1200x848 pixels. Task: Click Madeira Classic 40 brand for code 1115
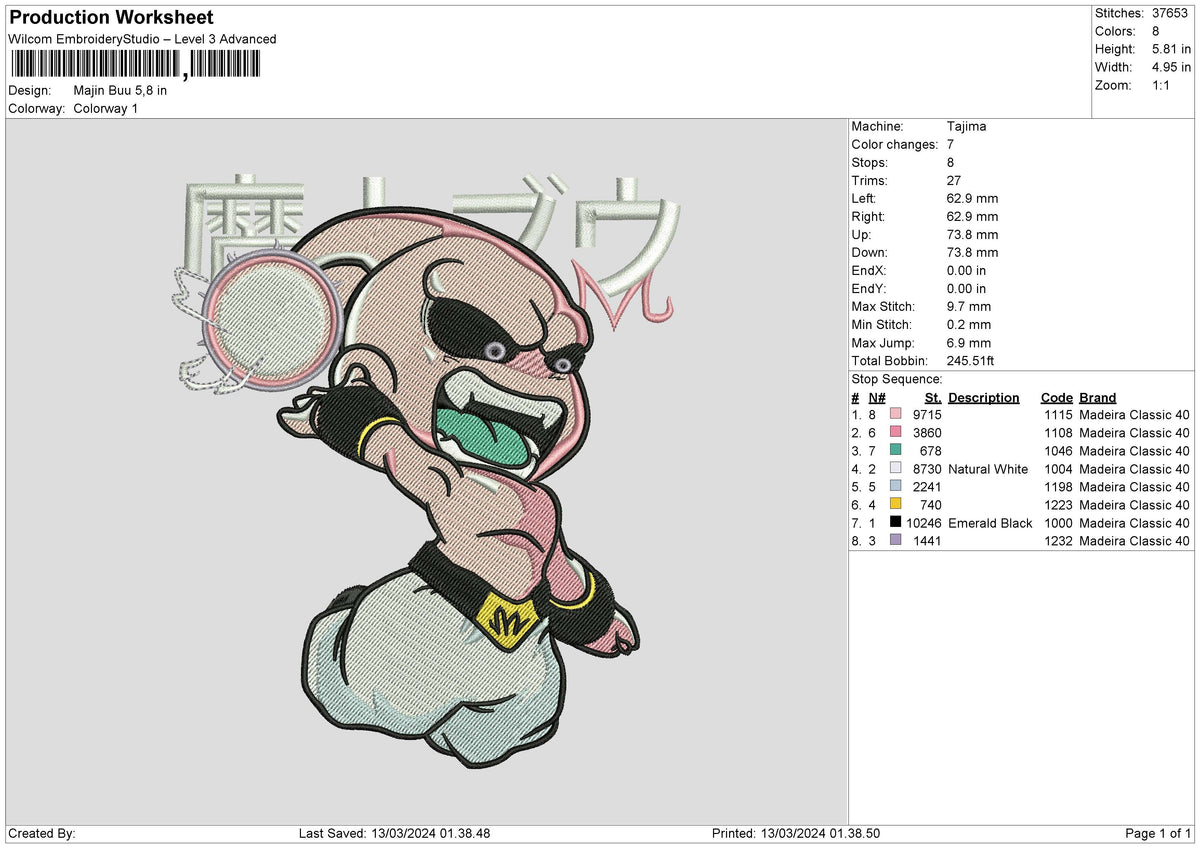click(1135, 415)
